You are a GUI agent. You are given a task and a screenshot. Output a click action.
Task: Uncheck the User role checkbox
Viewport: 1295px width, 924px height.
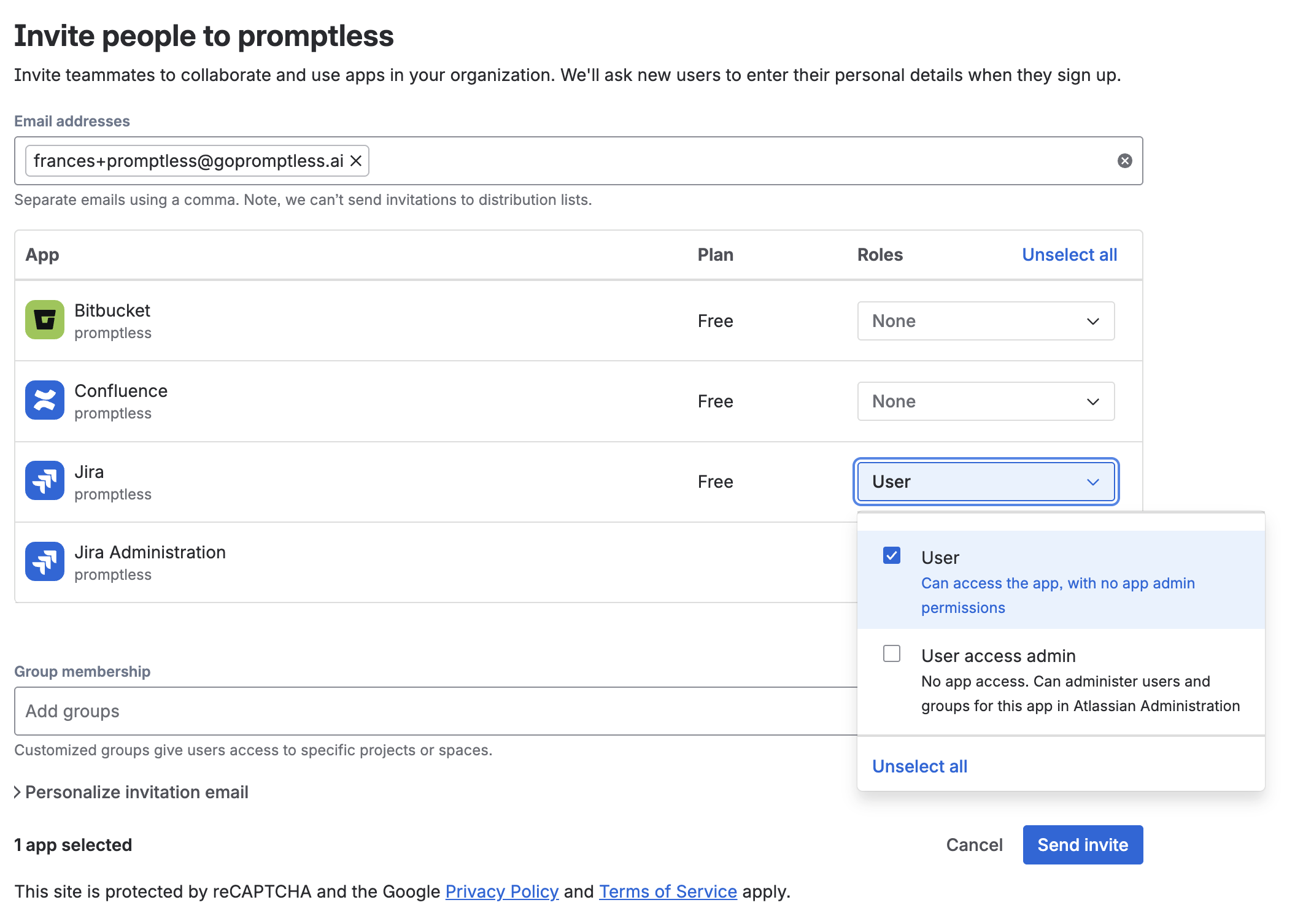click(891, 555)
